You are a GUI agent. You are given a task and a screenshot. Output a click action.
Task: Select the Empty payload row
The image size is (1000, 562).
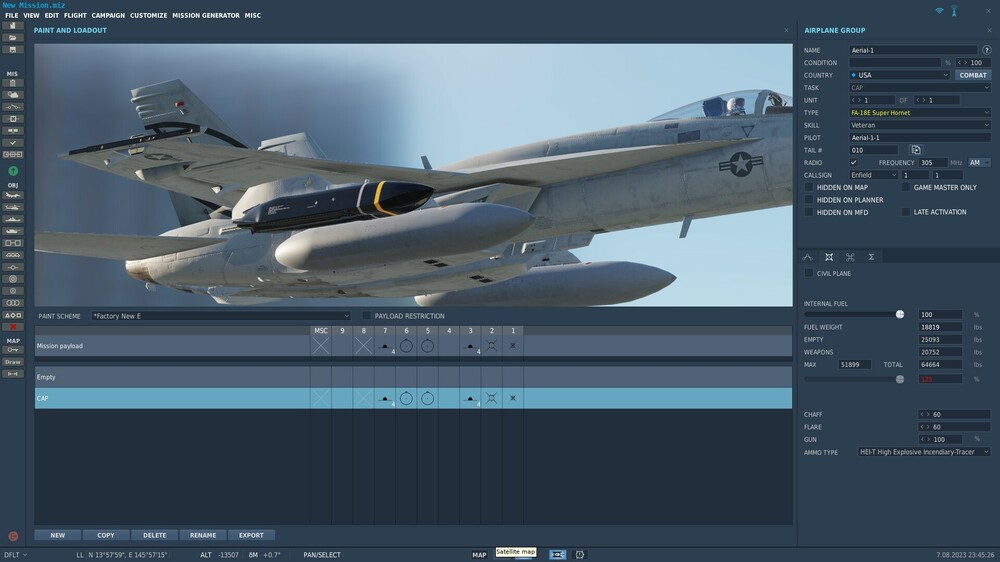click(x=413, y=377)
